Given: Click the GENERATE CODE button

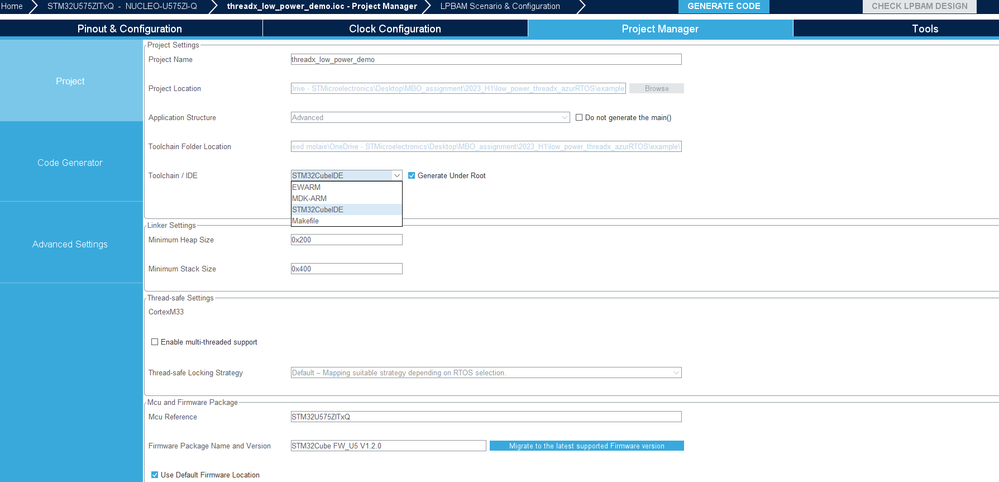Looking at the screenshot, I should click(723, 6).
